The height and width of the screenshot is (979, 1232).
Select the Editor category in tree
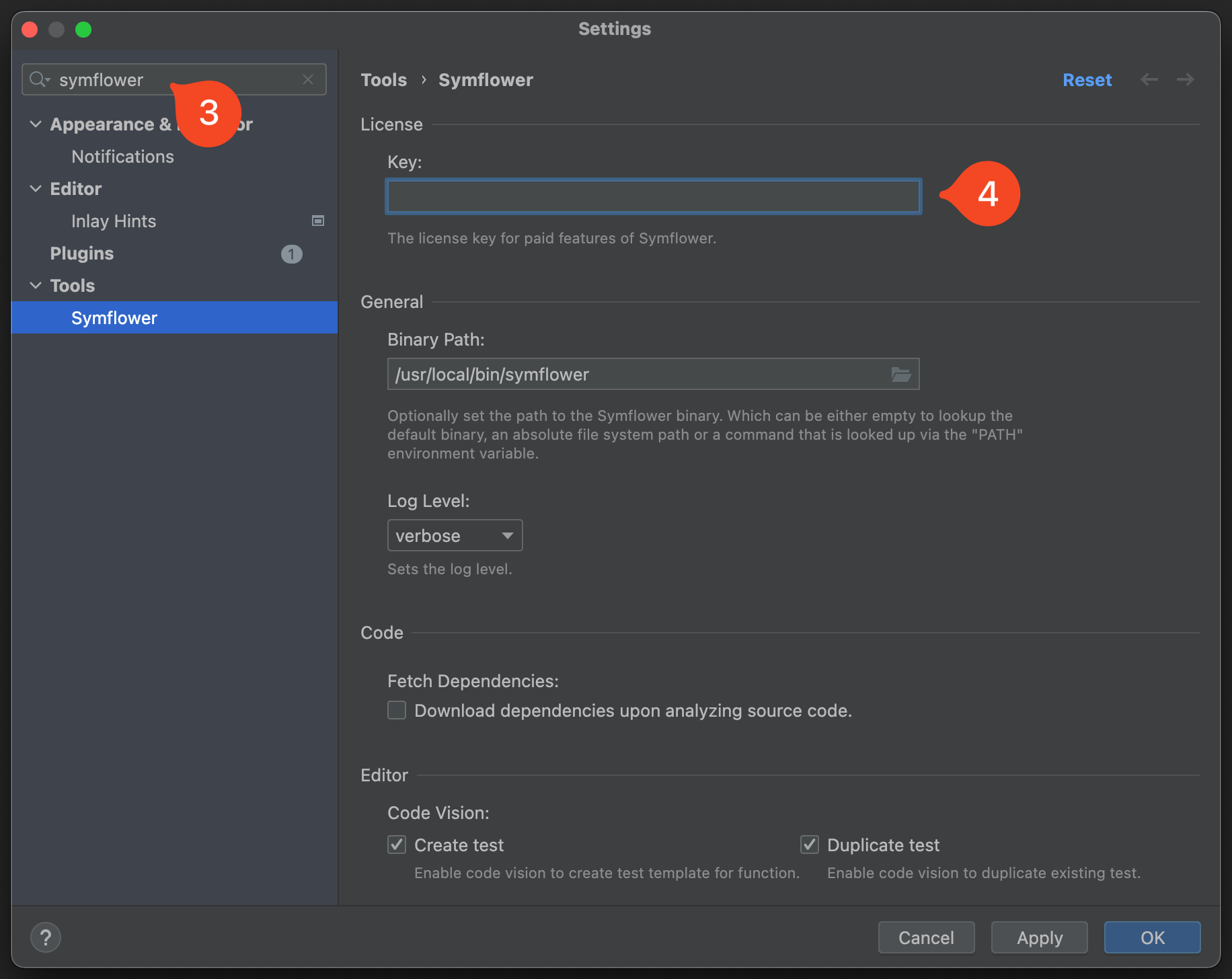[76, 188]
